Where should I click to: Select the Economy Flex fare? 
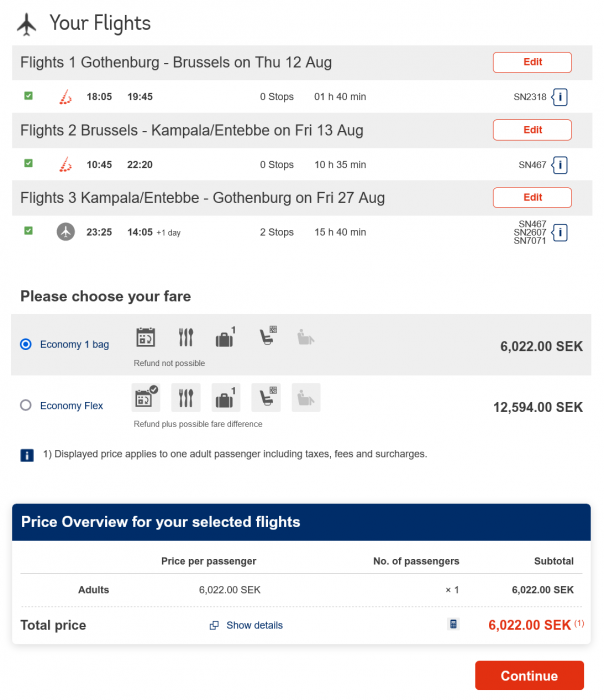coord(26,406)
